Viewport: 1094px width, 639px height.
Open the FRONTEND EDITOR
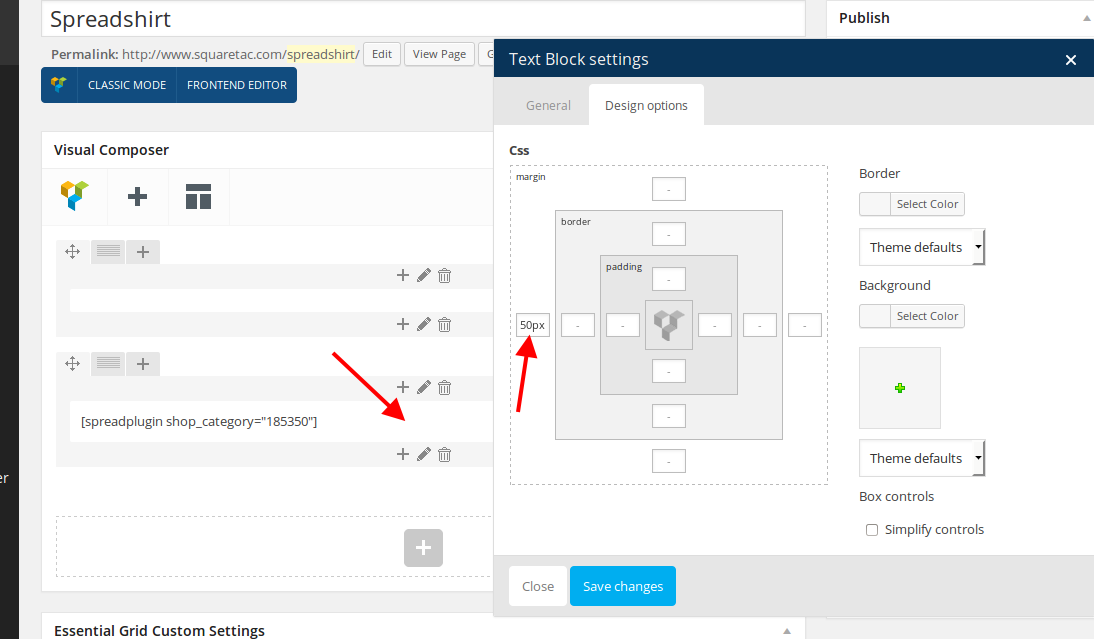point(237,85)
